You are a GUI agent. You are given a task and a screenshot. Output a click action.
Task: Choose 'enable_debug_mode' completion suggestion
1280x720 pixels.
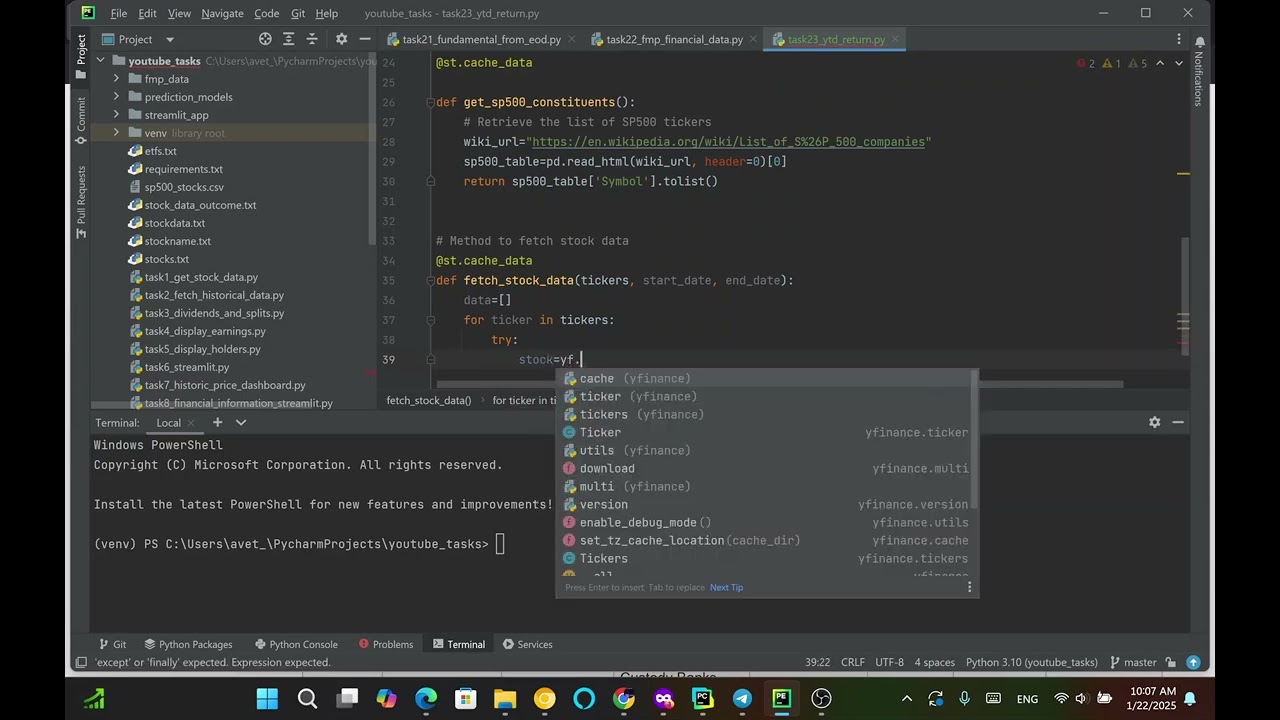[x=766, y=522]
